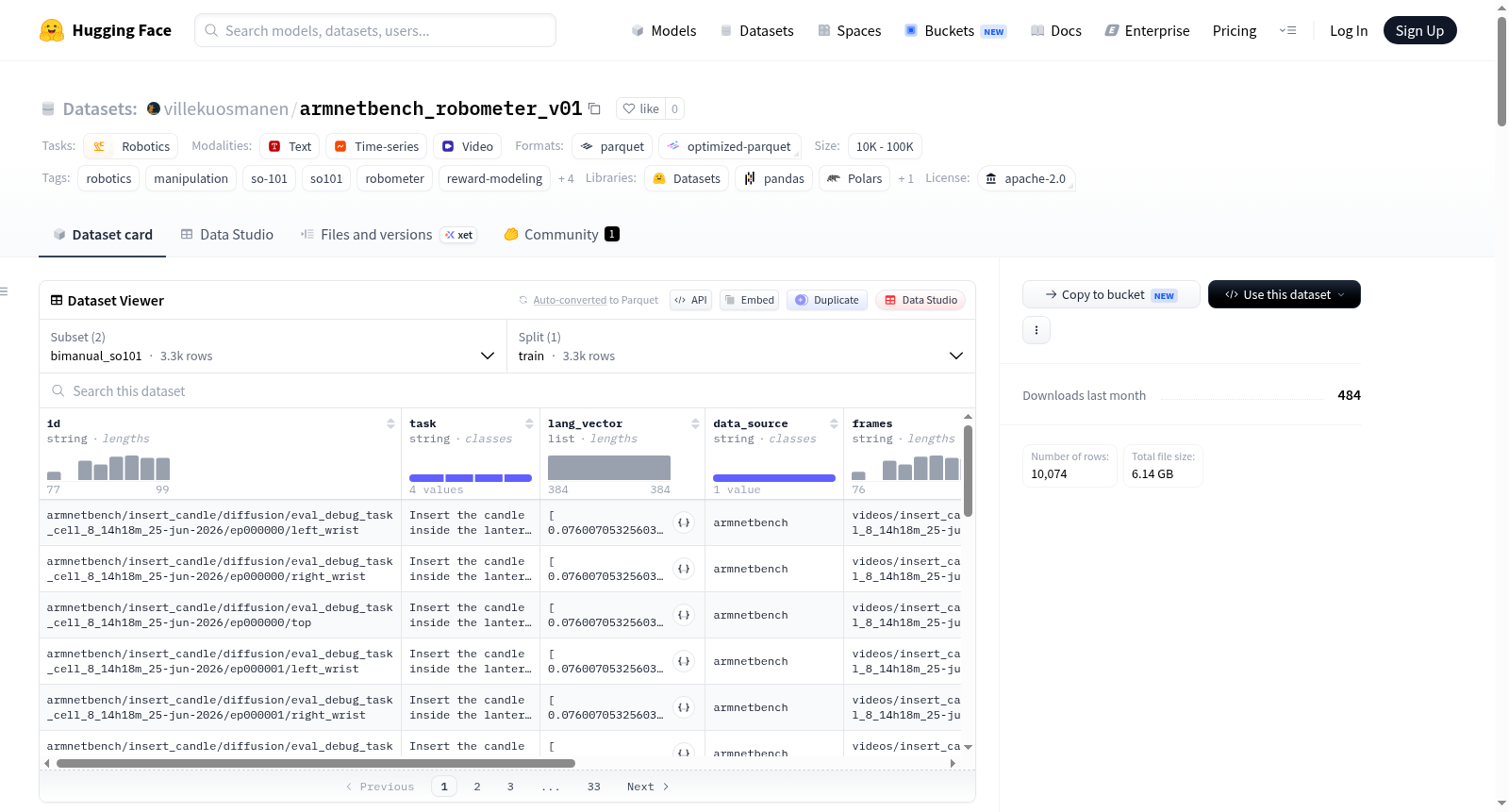This screenshot has width=1509, height=812.
Task: Open the Files and versions tab
Action: coord(389,234)
